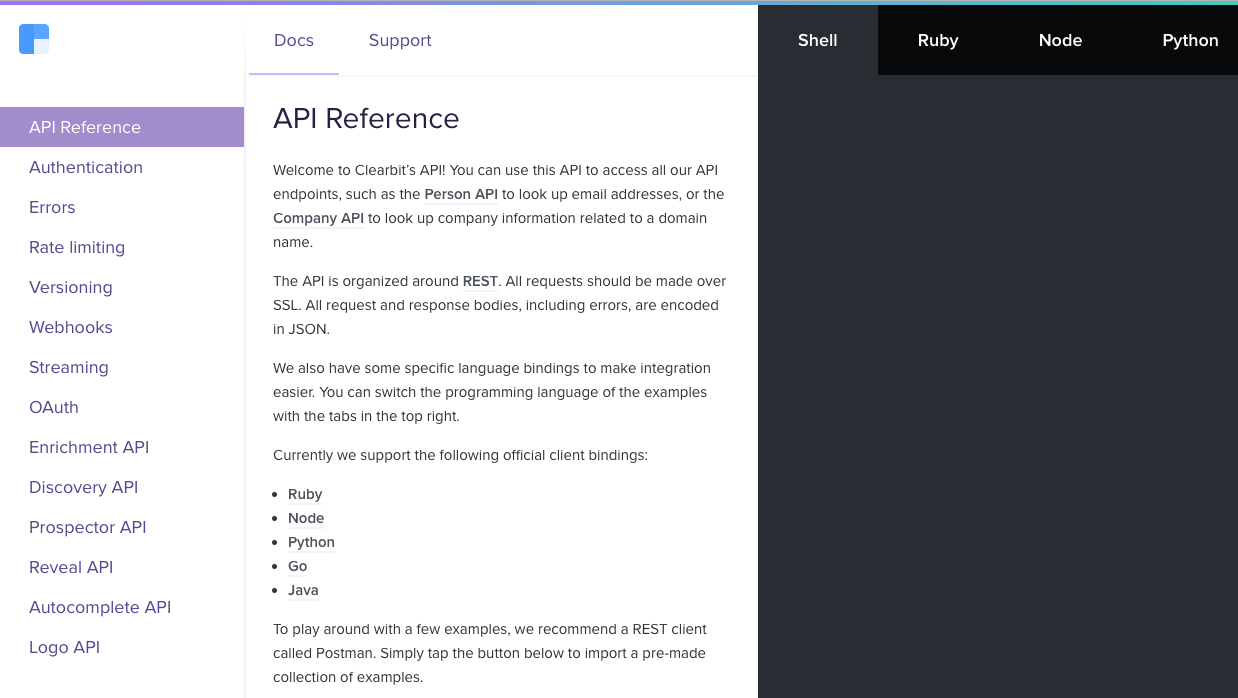Open the Support tab

(400, 41)
